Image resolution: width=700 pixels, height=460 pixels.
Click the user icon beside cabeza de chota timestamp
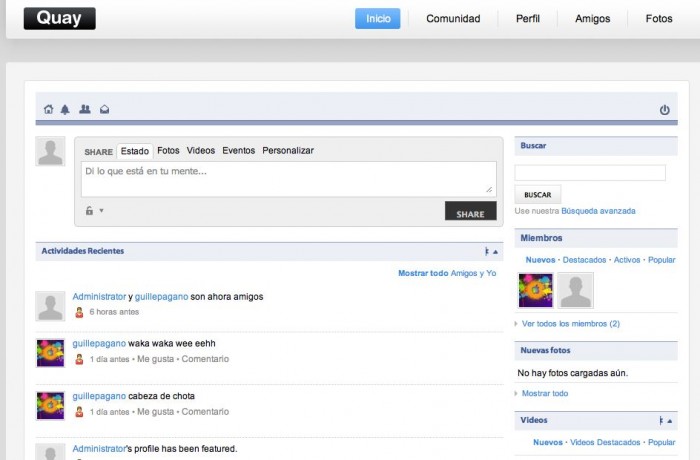(x=79, y=412)
